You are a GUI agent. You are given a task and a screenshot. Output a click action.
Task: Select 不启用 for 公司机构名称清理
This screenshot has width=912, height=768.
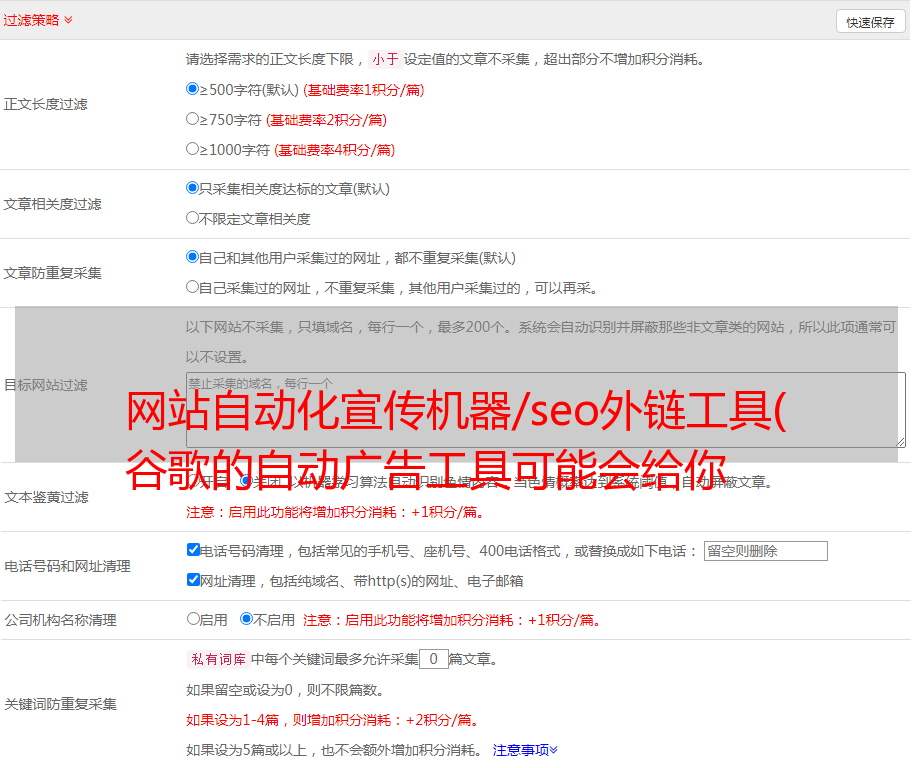point(246,619)
